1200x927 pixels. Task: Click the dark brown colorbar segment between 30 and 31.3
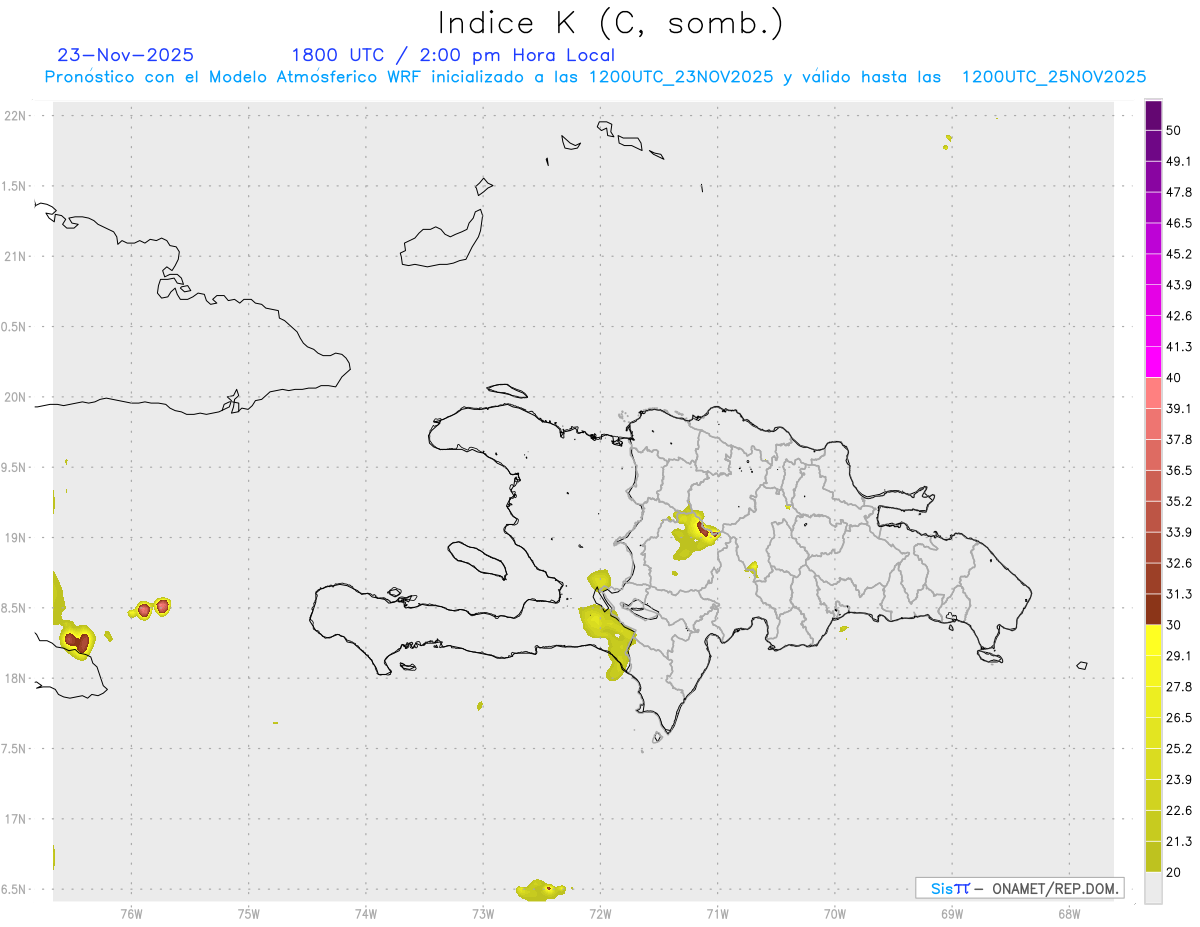coord(1153,609)
